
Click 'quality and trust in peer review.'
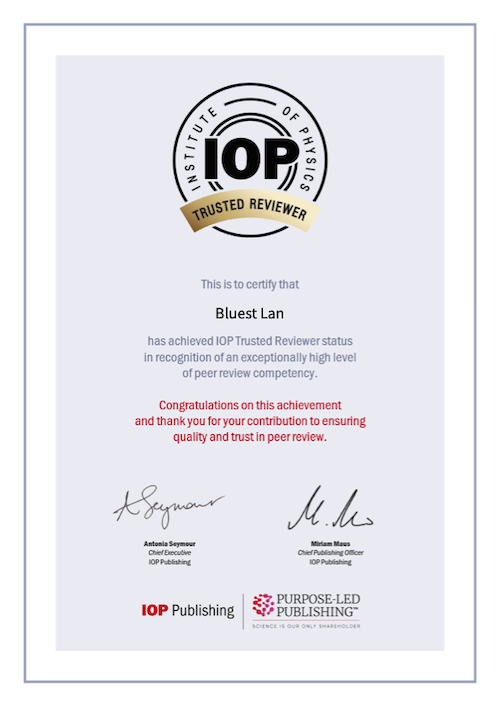click(250, 437)
